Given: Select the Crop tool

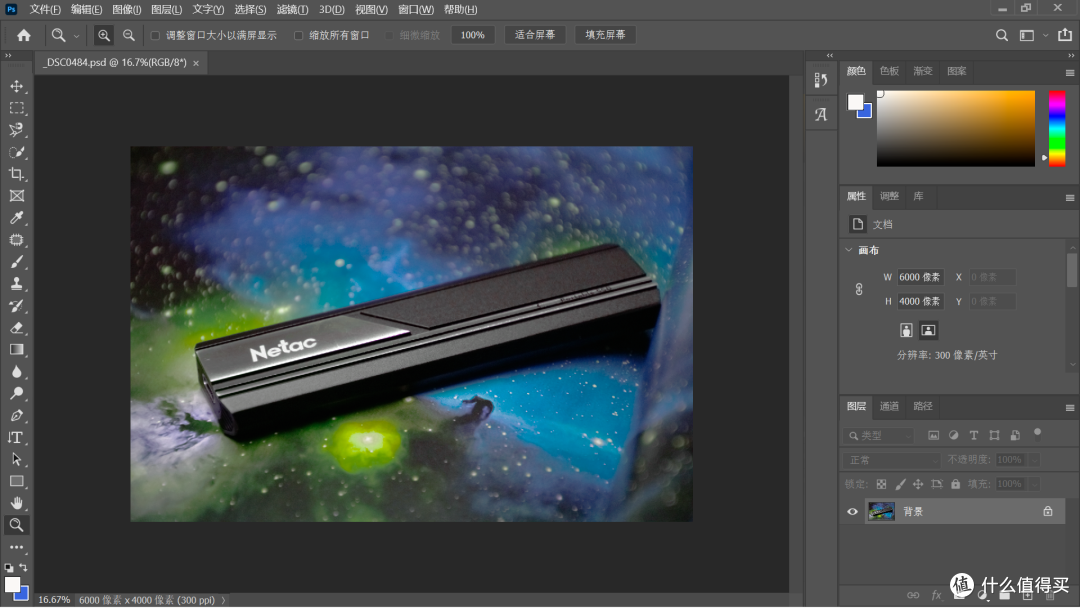Looking at the screenshot, I should tap(17, 174).
